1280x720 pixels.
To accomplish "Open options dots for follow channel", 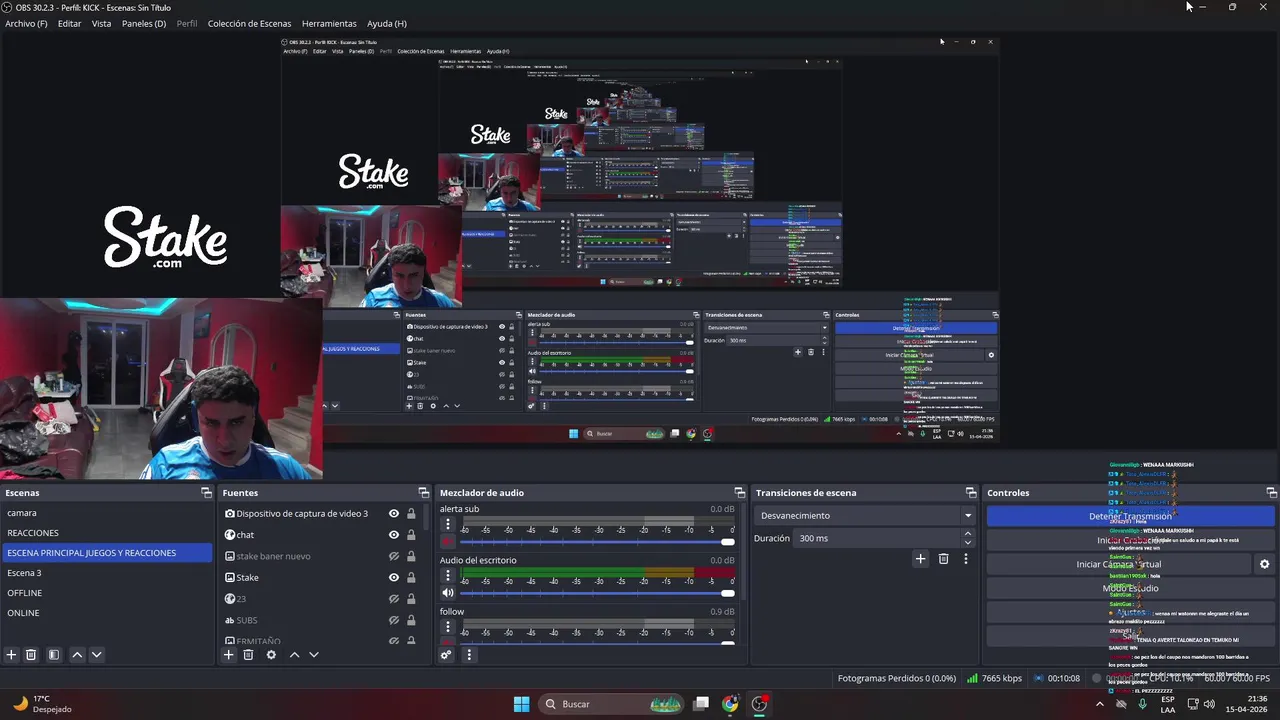I will click(448, 627).
